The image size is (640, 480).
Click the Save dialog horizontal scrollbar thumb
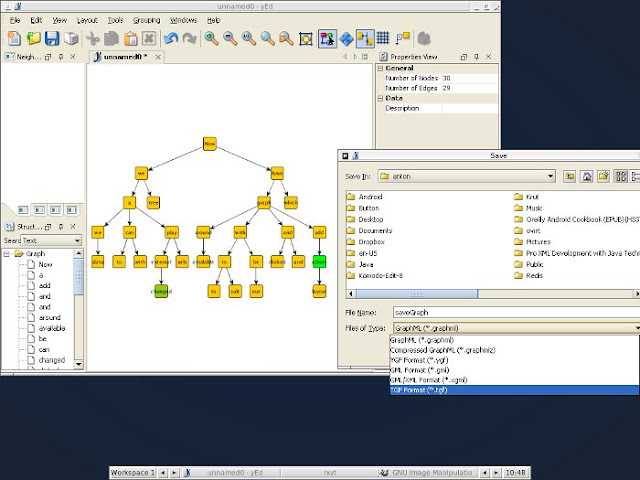pyautogui.click(x=416, y=294)
